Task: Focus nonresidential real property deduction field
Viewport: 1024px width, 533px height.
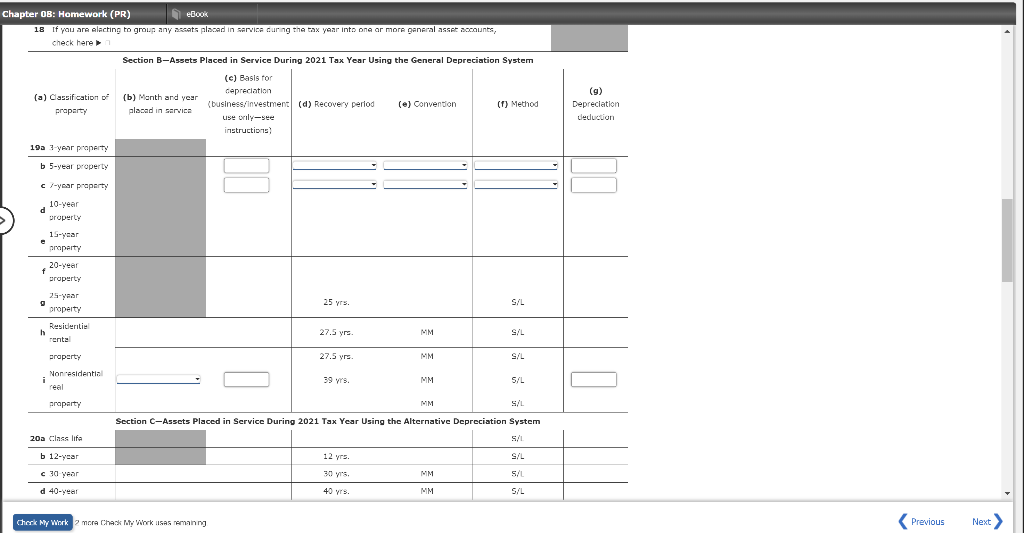Action: click(594, 380)
